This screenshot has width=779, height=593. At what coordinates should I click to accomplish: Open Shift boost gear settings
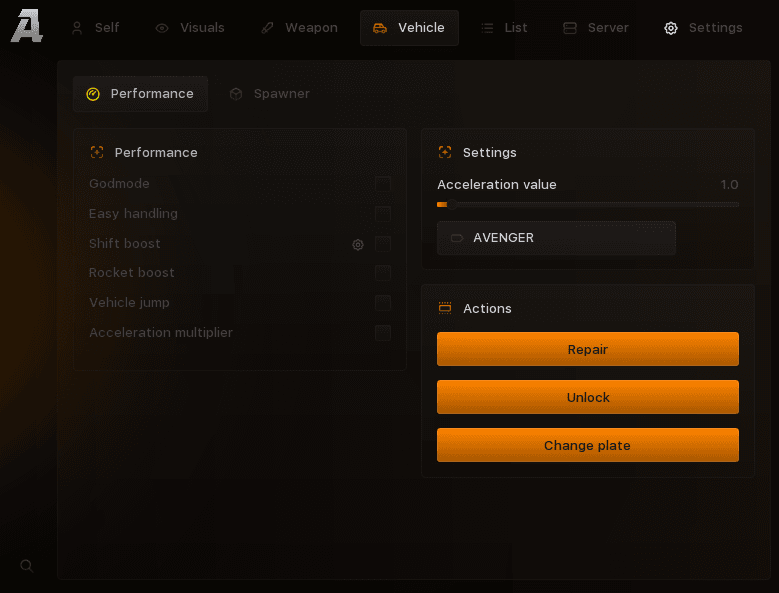358,244
